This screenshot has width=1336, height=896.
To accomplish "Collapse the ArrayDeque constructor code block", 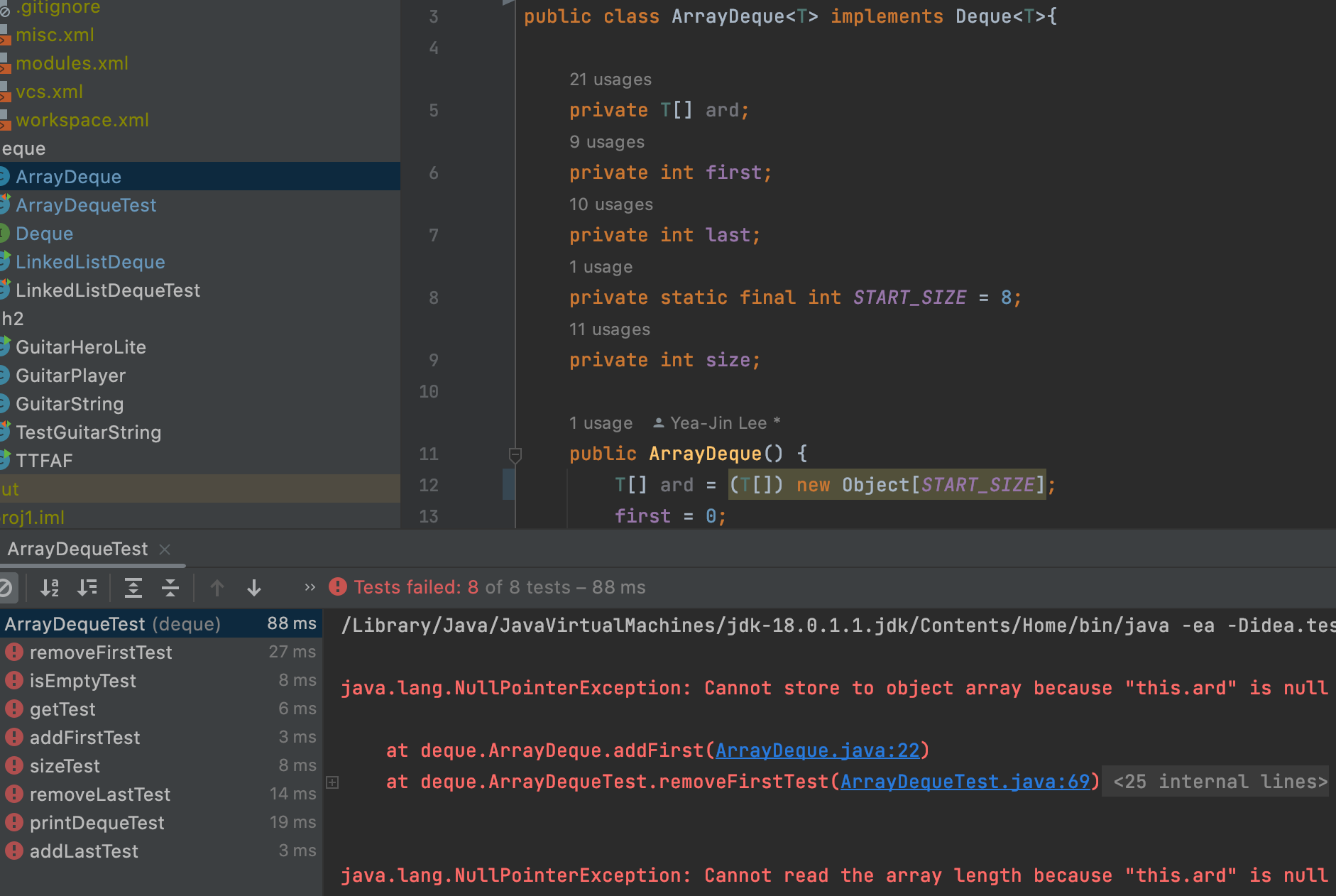I will [515, 454].
